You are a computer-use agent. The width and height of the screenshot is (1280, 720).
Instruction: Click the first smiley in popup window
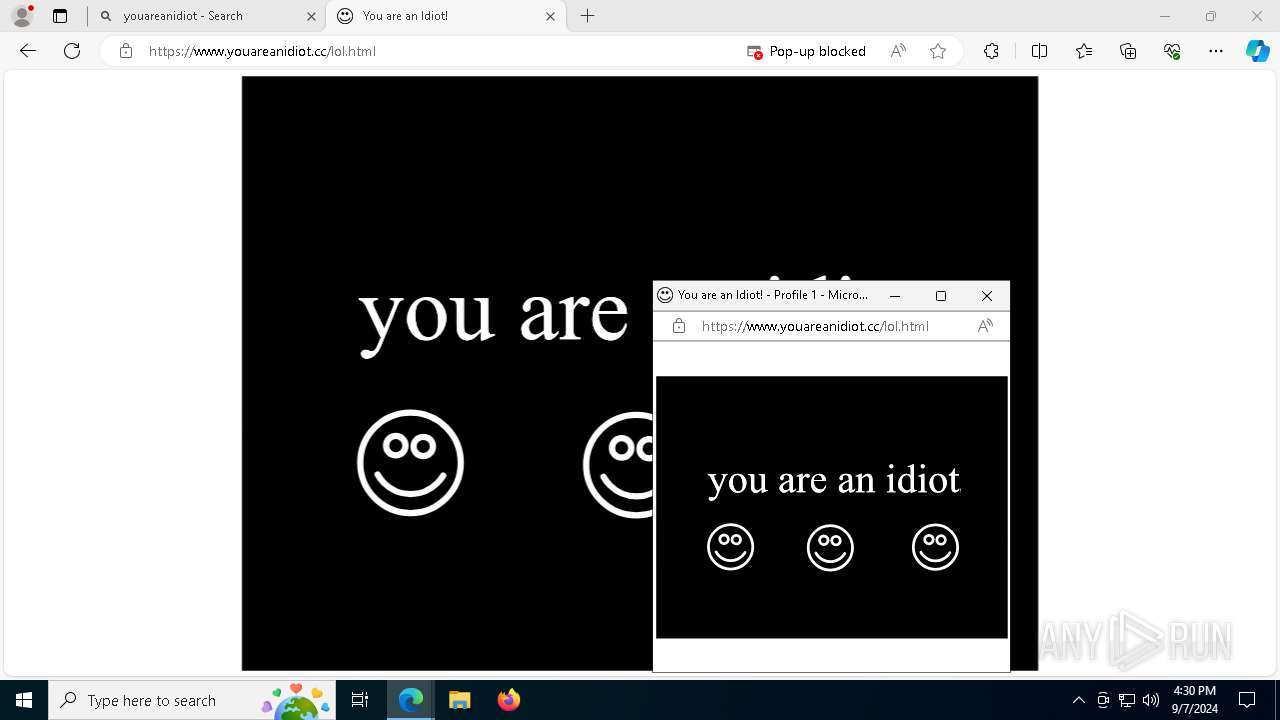point(730,547)
